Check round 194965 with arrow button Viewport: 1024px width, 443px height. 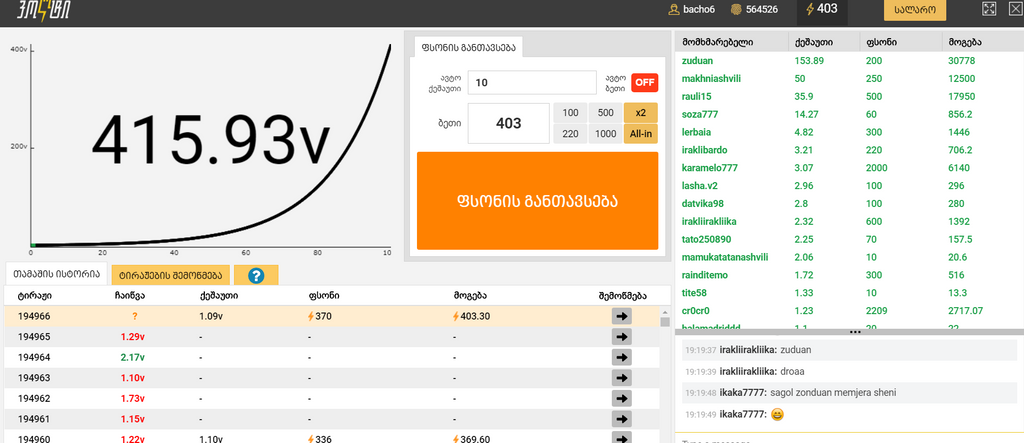coord(622,337)
